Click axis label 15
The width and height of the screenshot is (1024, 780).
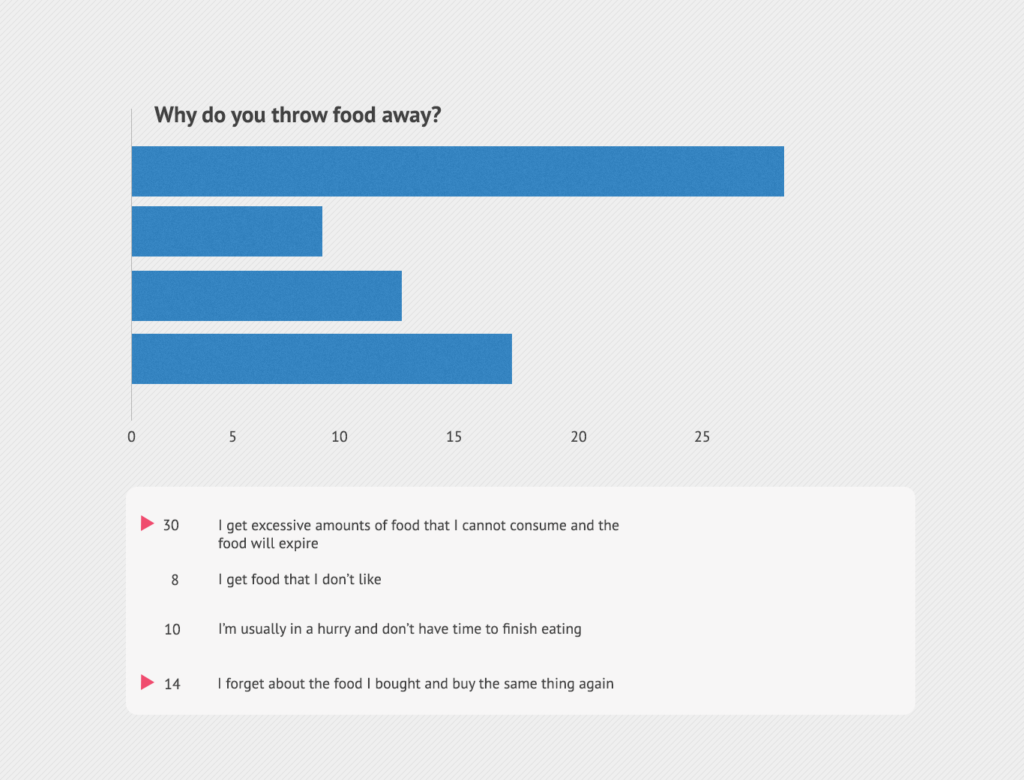[454, 437]
